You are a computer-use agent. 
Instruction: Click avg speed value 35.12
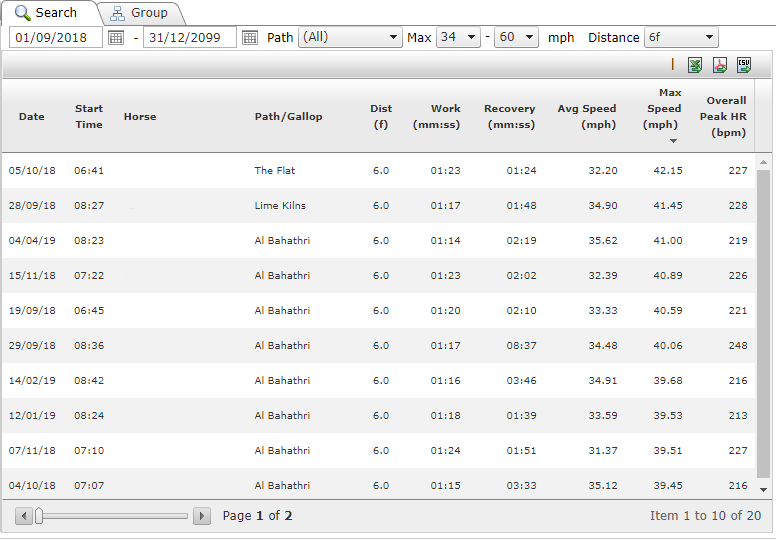click(603, 486)
